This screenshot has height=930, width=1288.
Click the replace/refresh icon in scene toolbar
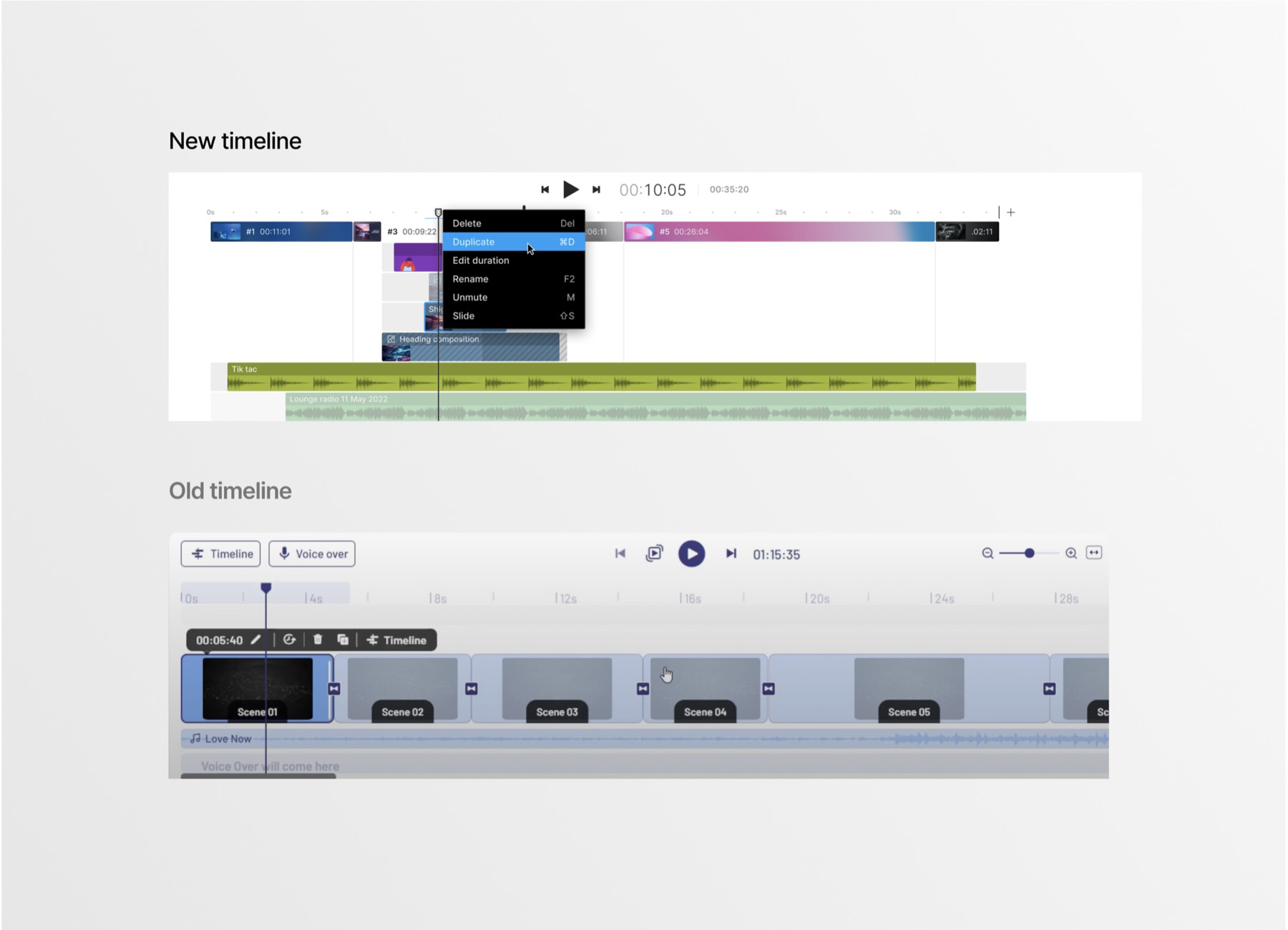289,640
